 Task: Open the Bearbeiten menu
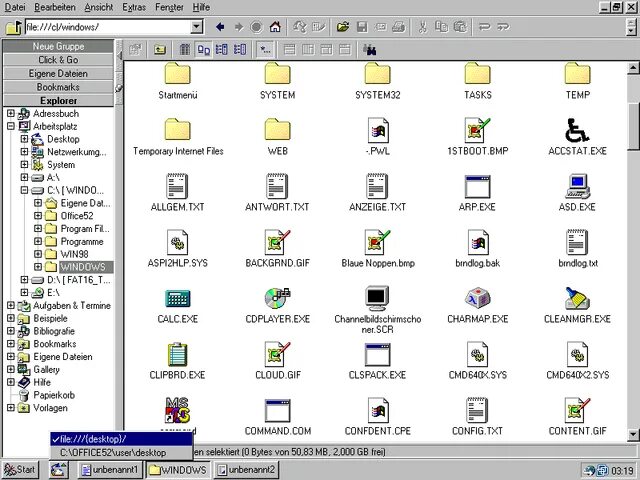pyautogui.click(x=55, y=7)
